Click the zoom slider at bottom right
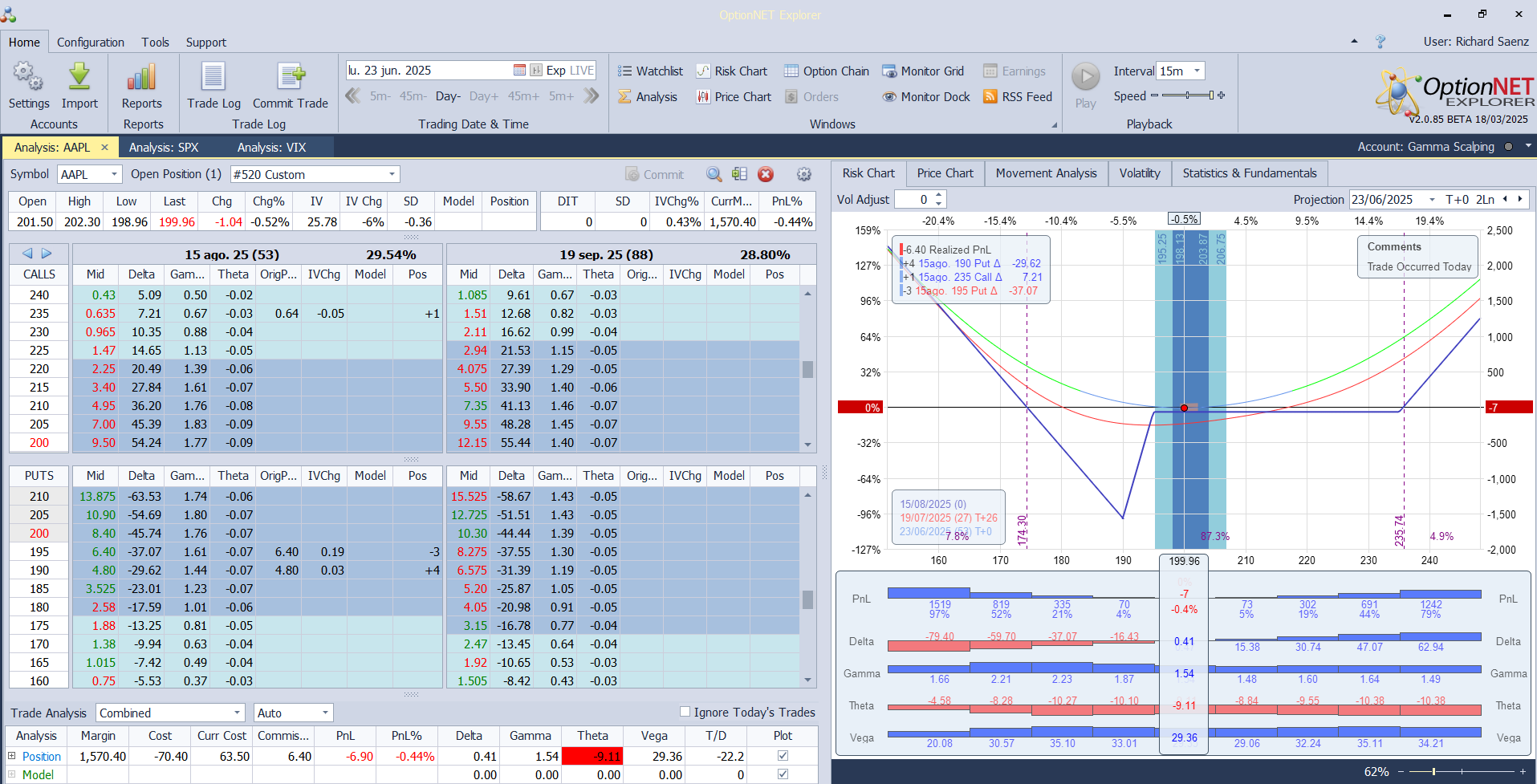 [1462, 771]
